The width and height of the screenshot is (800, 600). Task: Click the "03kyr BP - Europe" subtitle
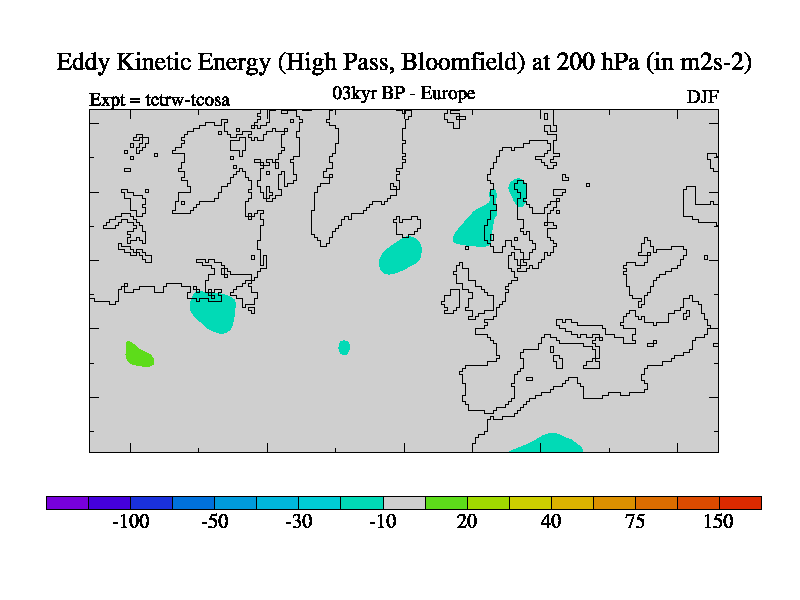403,94
